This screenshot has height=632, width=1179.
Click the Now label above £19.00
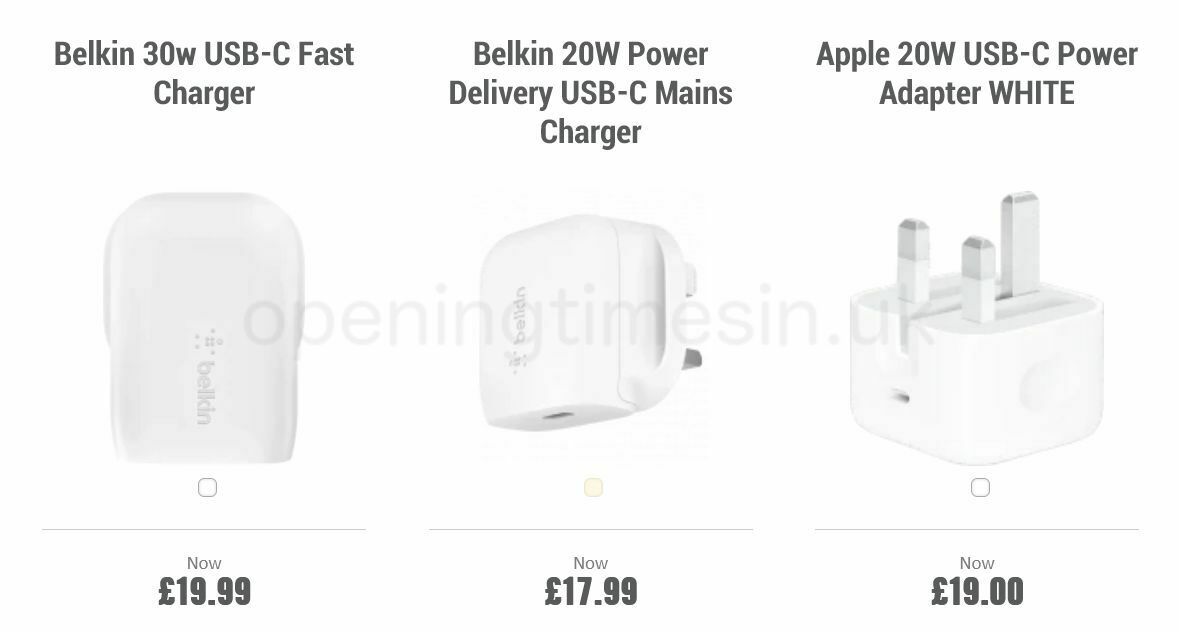(x=977, y=563)
